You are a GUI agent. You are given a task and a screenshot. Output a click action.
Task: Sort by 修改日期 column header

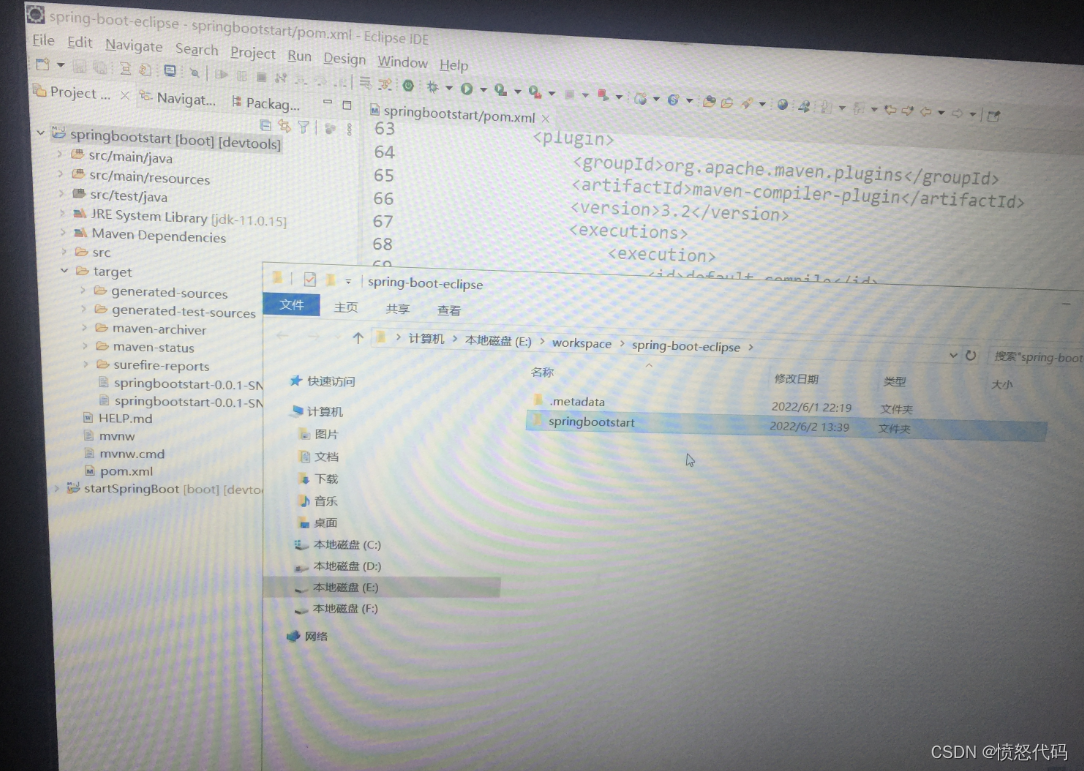(x=796, y=379)
